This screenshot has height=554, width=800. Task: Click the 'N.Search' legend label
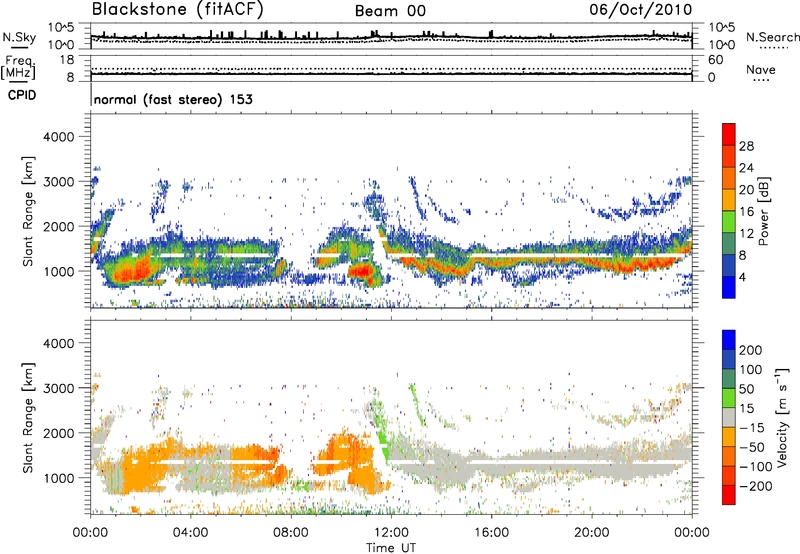click(x=773, y=37)
